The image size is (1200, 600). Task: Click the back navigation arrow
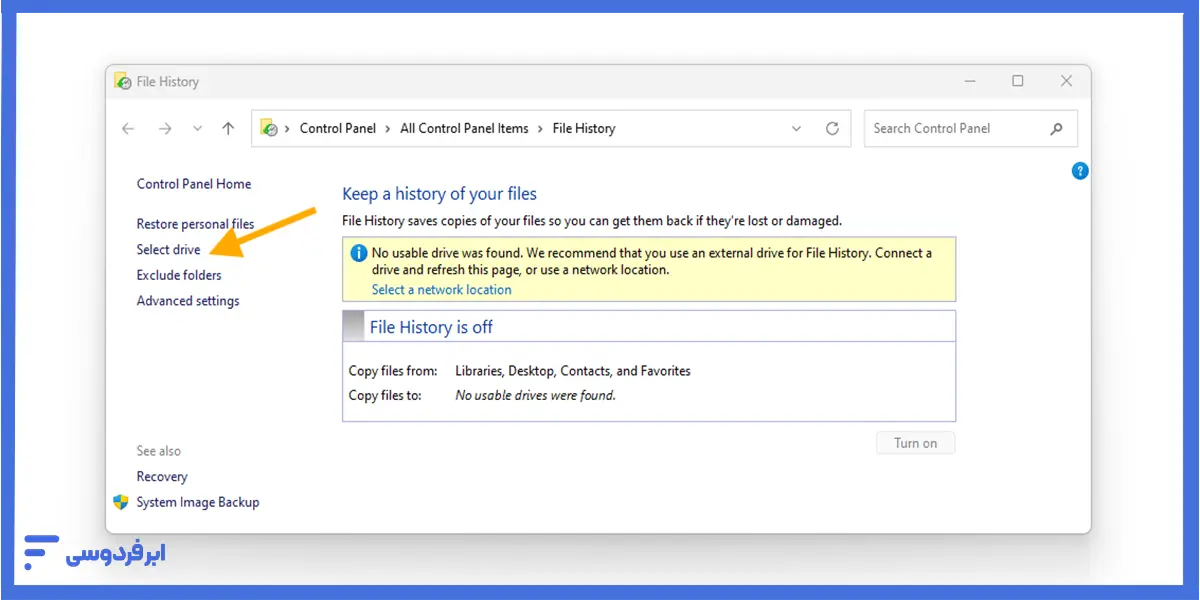coord(128,129)
